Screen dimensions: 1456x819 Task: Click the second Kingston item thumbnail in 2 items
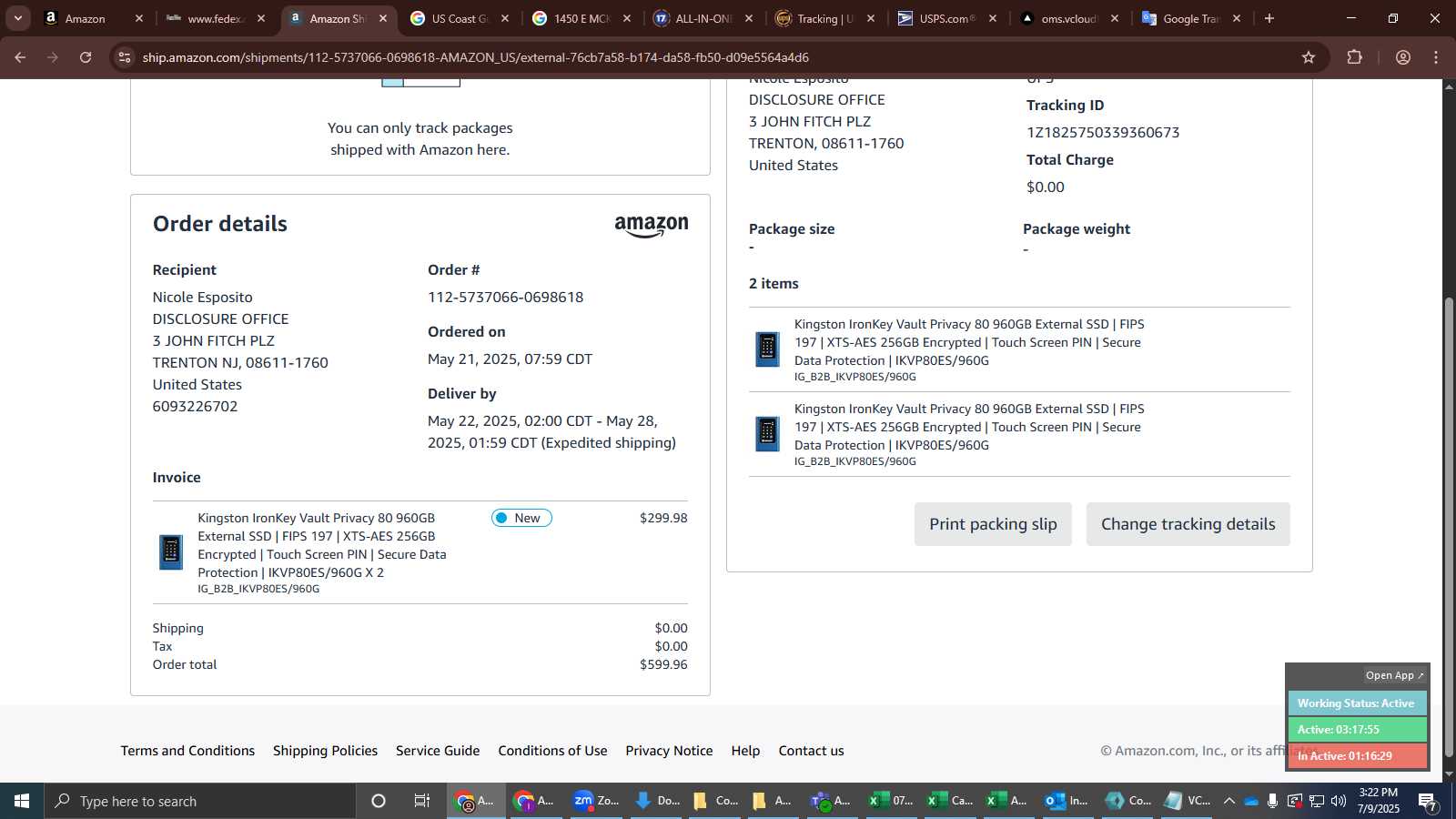pyautogui.click(x=767, y=434)
